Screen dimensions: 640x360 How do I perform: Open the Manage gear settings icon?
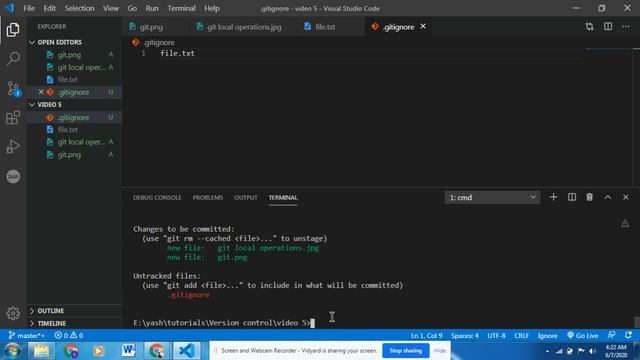pyautogui.click(x=13, y=313)
